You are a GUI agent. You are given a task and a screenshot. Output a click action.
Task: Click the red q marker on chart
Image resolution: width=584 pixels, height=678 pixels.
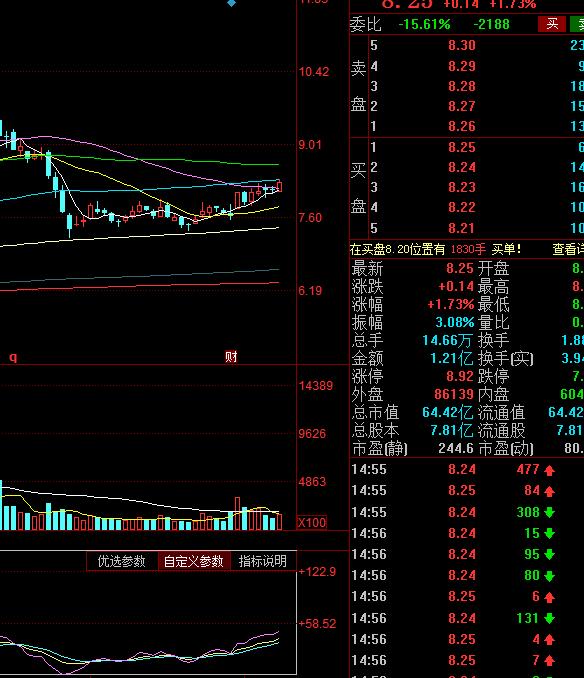click(x=13, y=357)
